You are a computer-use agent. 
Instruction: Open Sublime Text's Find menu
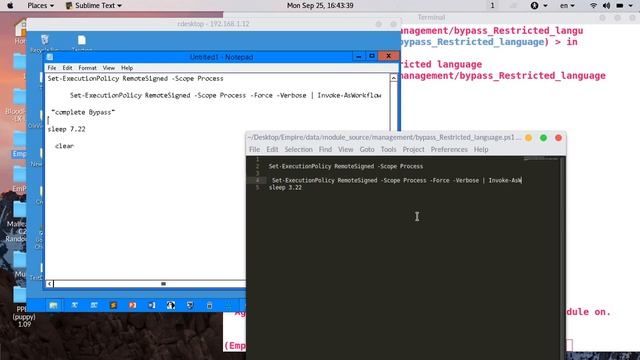coord(325,149)
